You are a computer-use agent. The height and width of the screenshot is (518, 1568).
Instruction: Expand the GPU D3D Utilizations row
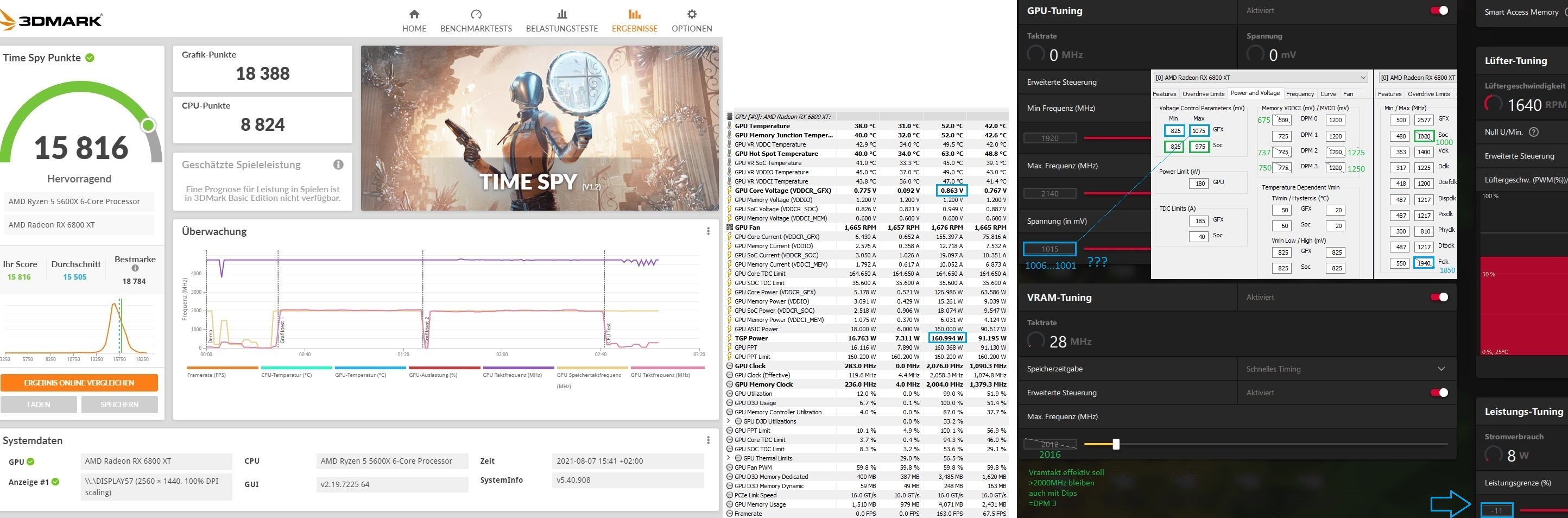[x=730, y=421]
